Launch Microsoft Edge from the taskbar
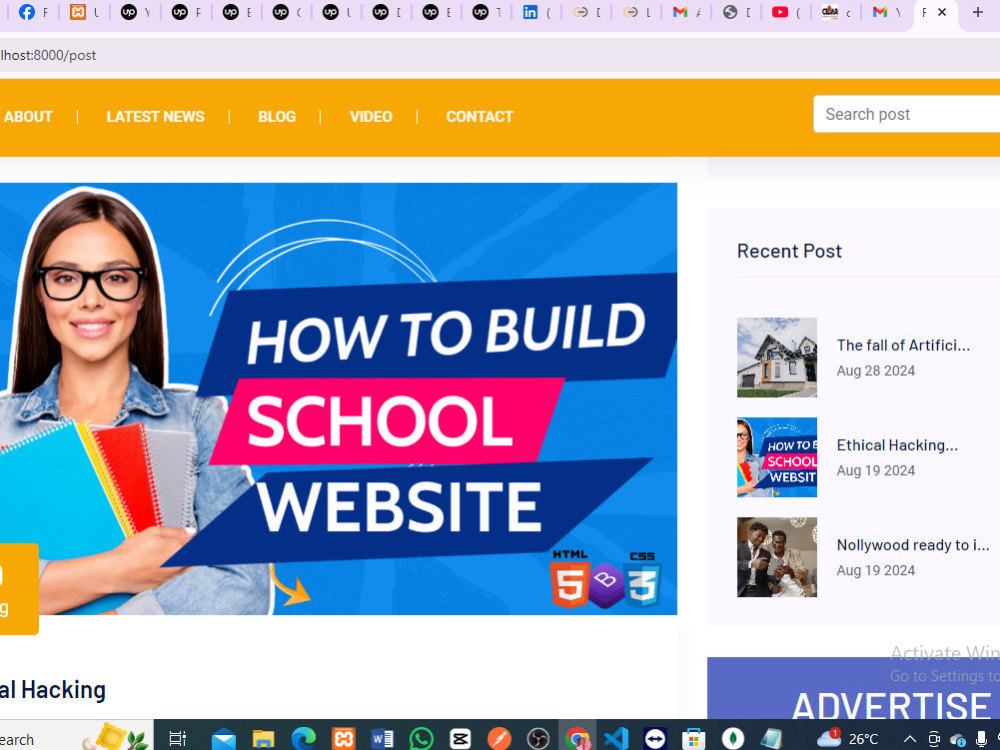The image size is (1000, 750). pos(304,739)
